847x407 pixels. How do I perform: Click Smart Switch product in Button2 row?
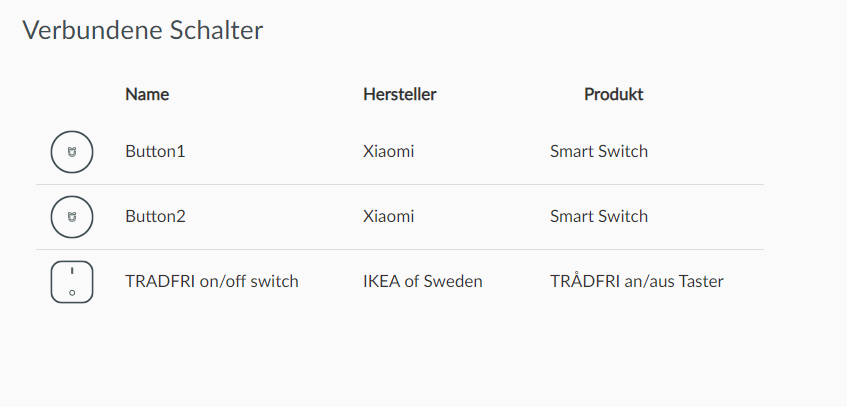click(x=598, y=217)
